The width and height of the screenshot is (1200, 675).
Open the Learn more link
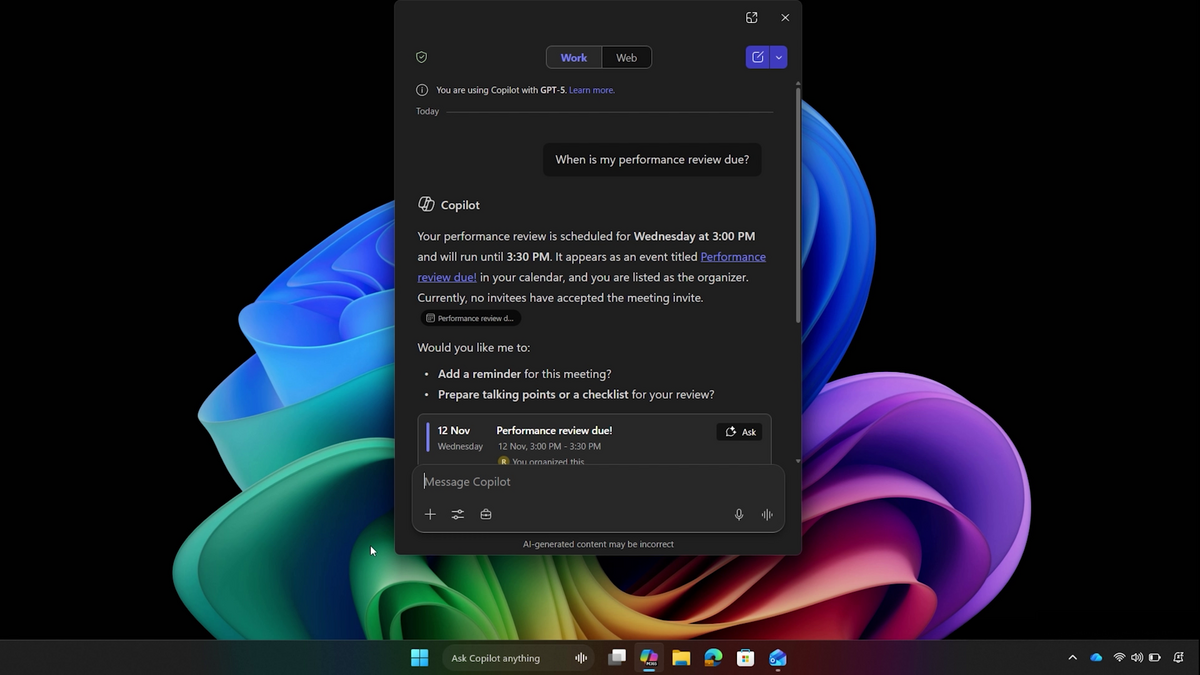(591, 90)
